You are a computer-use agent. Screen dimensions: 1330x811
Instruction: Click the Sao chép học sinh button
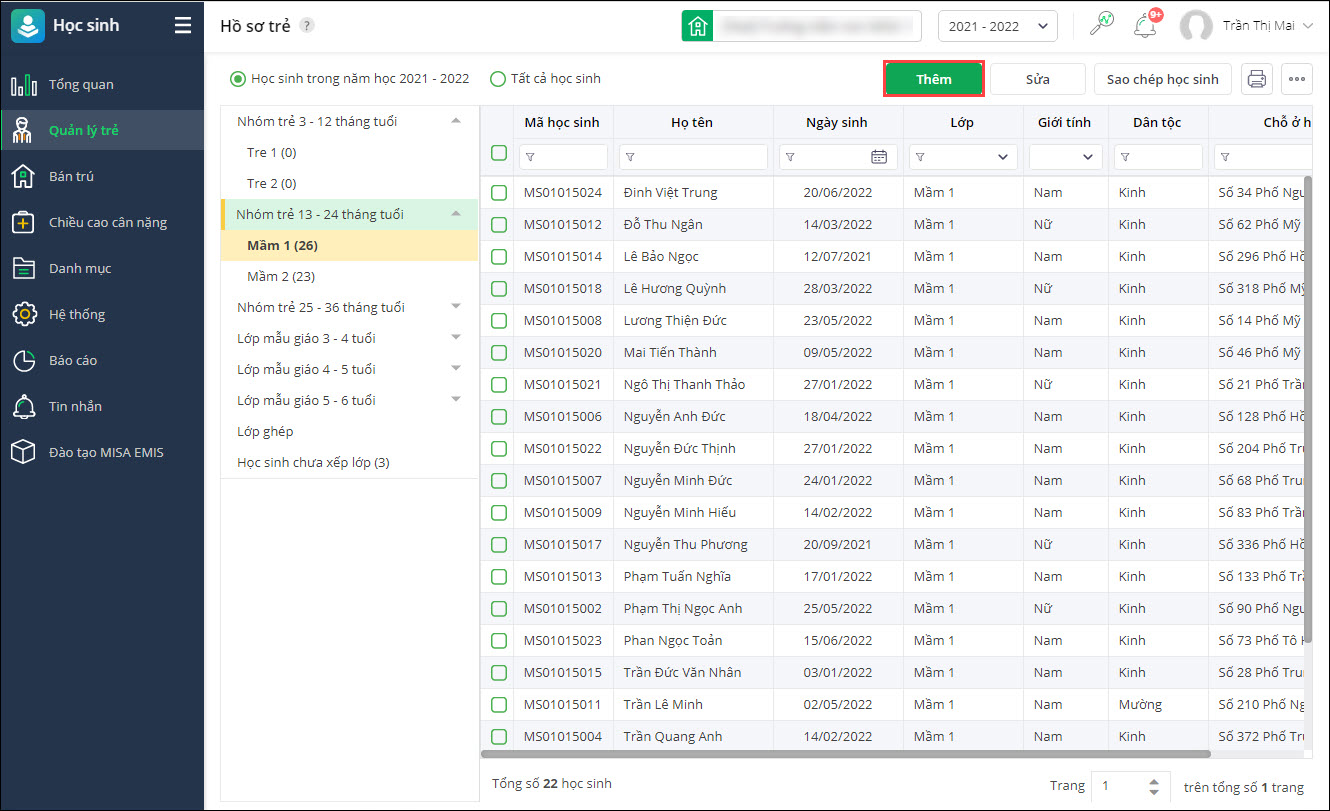click(1162, 79)
